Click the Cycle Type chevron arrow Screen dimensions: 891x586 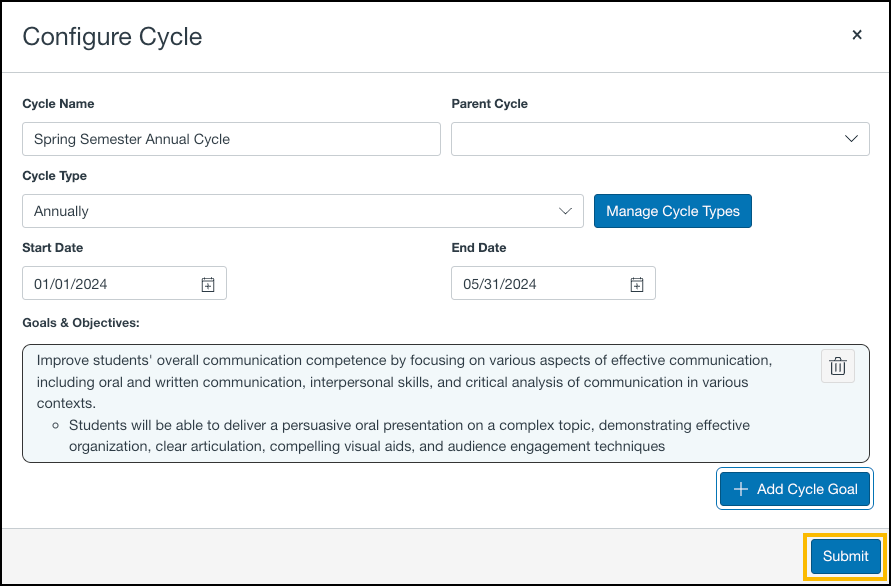[566, 211]
